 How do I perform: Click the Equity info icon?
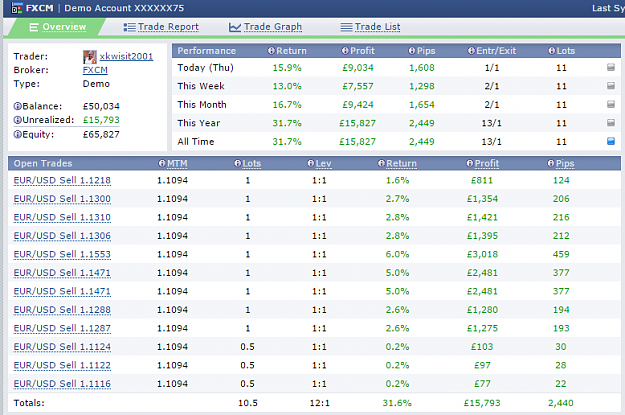(18, 134)
